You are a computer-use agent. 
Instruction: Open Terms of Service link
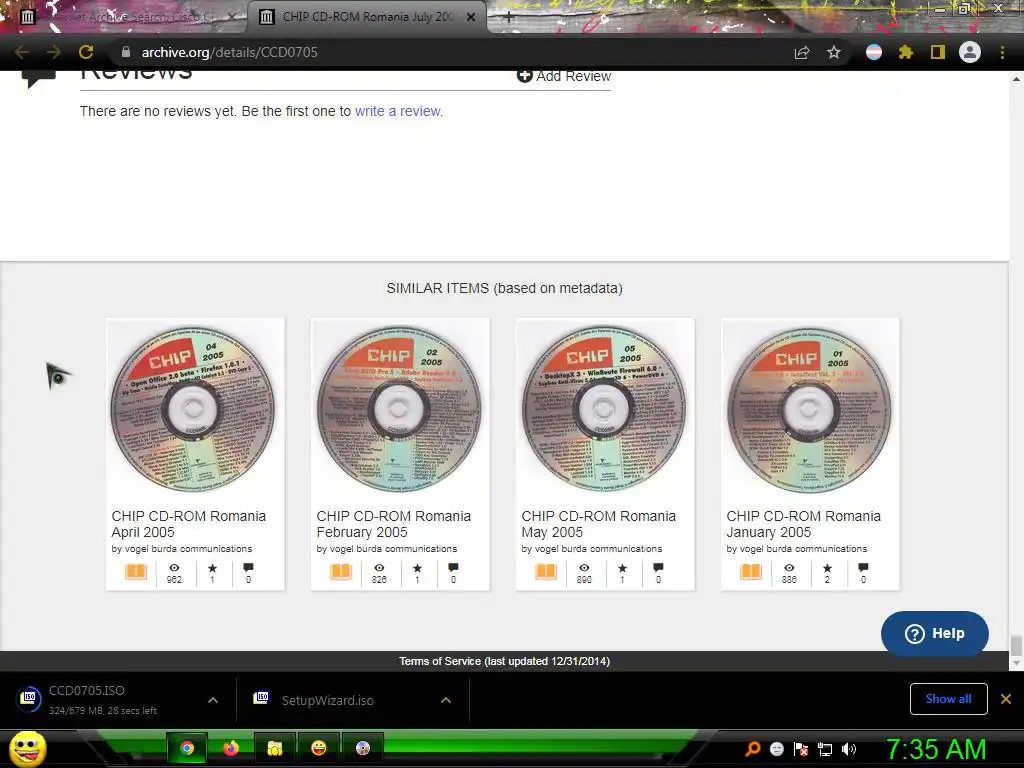(504, 661)
